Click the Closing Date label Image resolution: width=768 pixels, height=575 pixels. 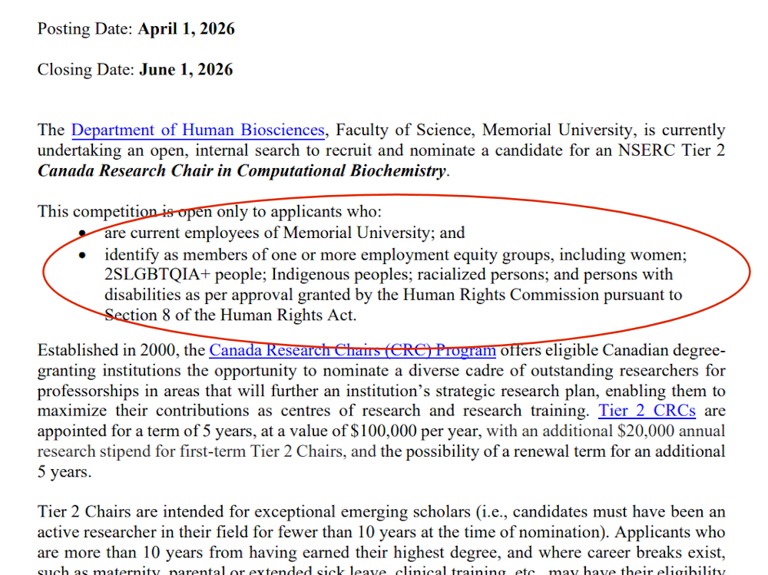(x=84, y=70)
